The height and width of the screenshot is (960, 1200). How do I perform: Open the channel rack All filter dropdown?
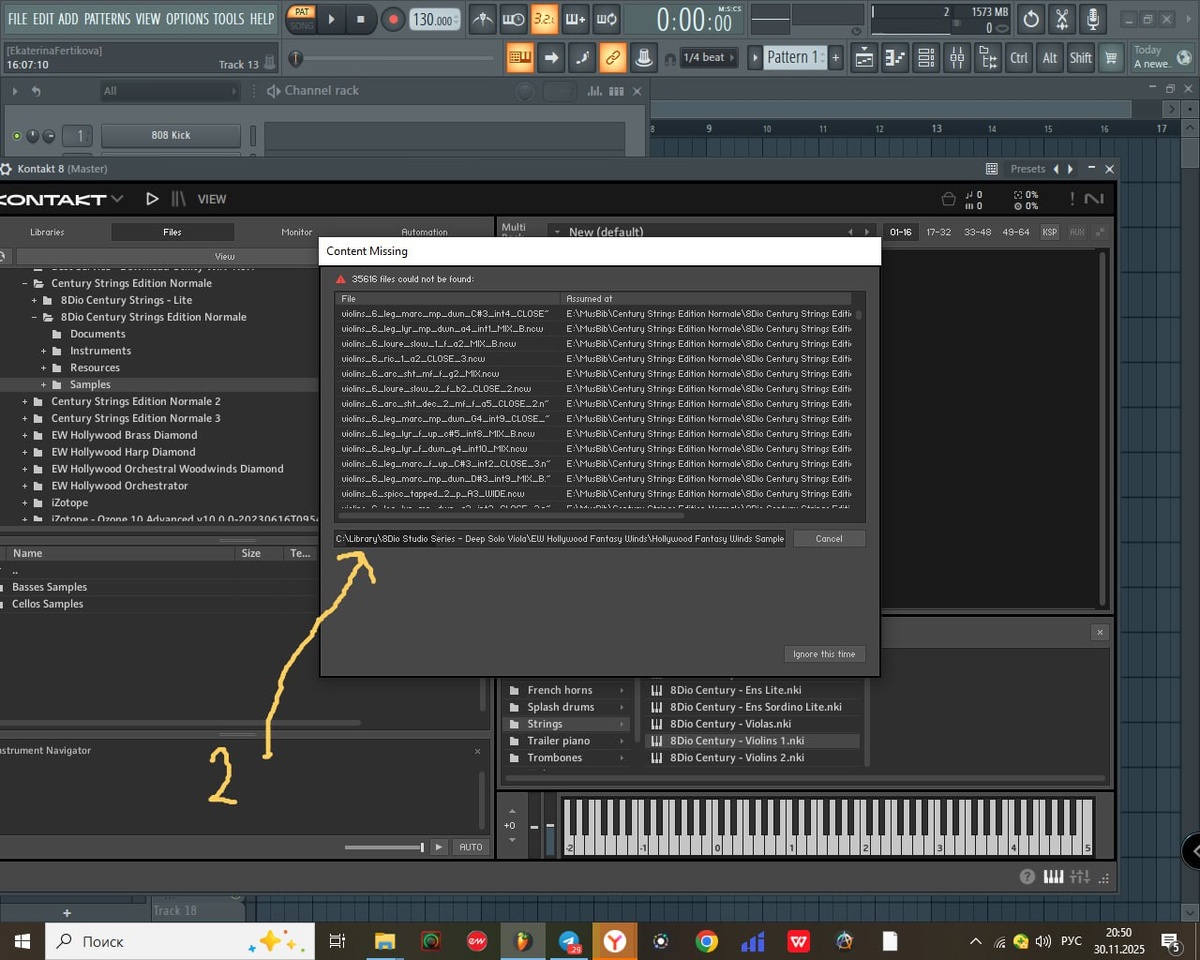click(170, 91)
